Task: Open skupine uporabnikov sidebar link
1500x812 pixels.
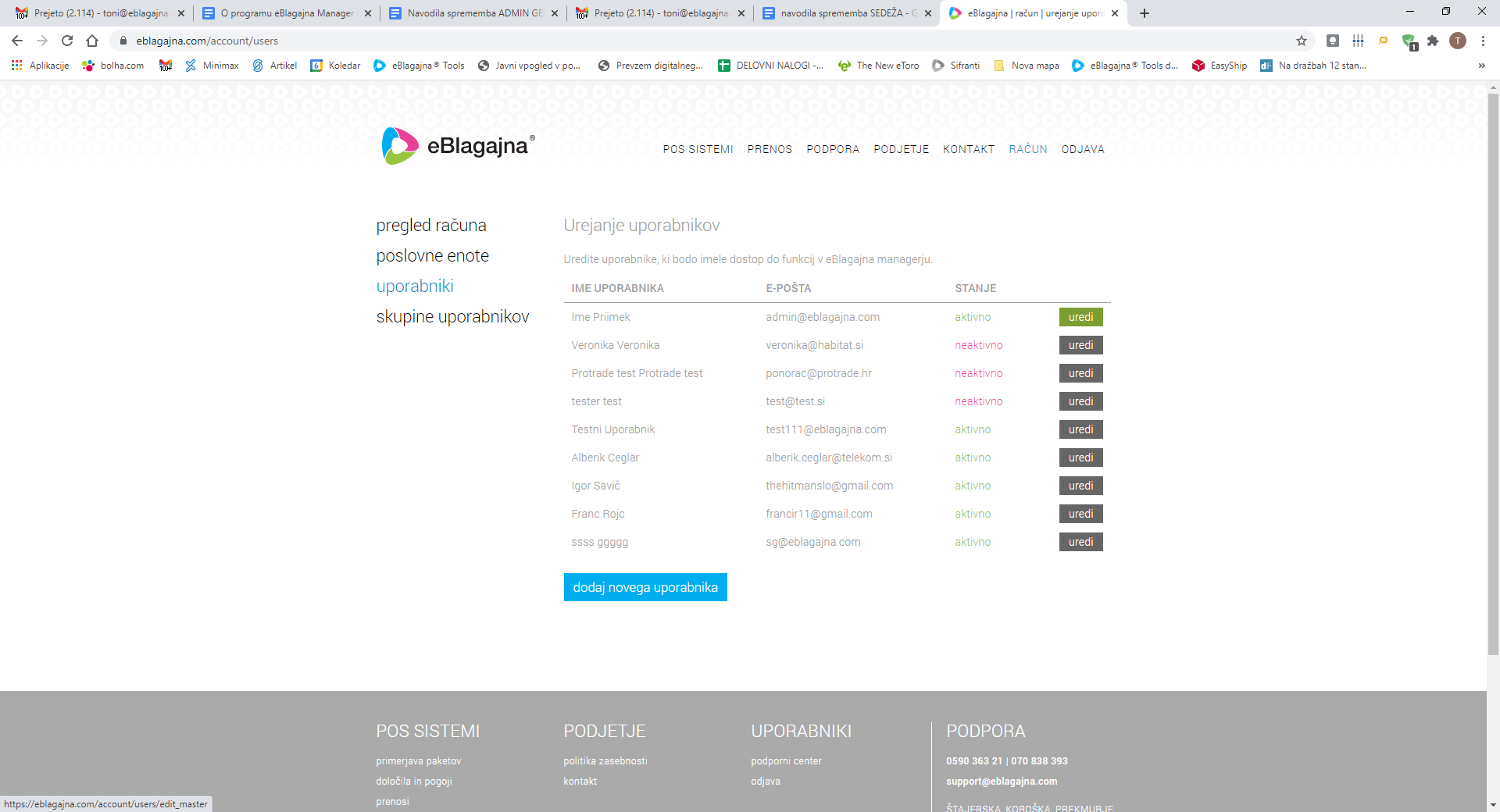Action: pyautogui.click(x=452, y=317)
